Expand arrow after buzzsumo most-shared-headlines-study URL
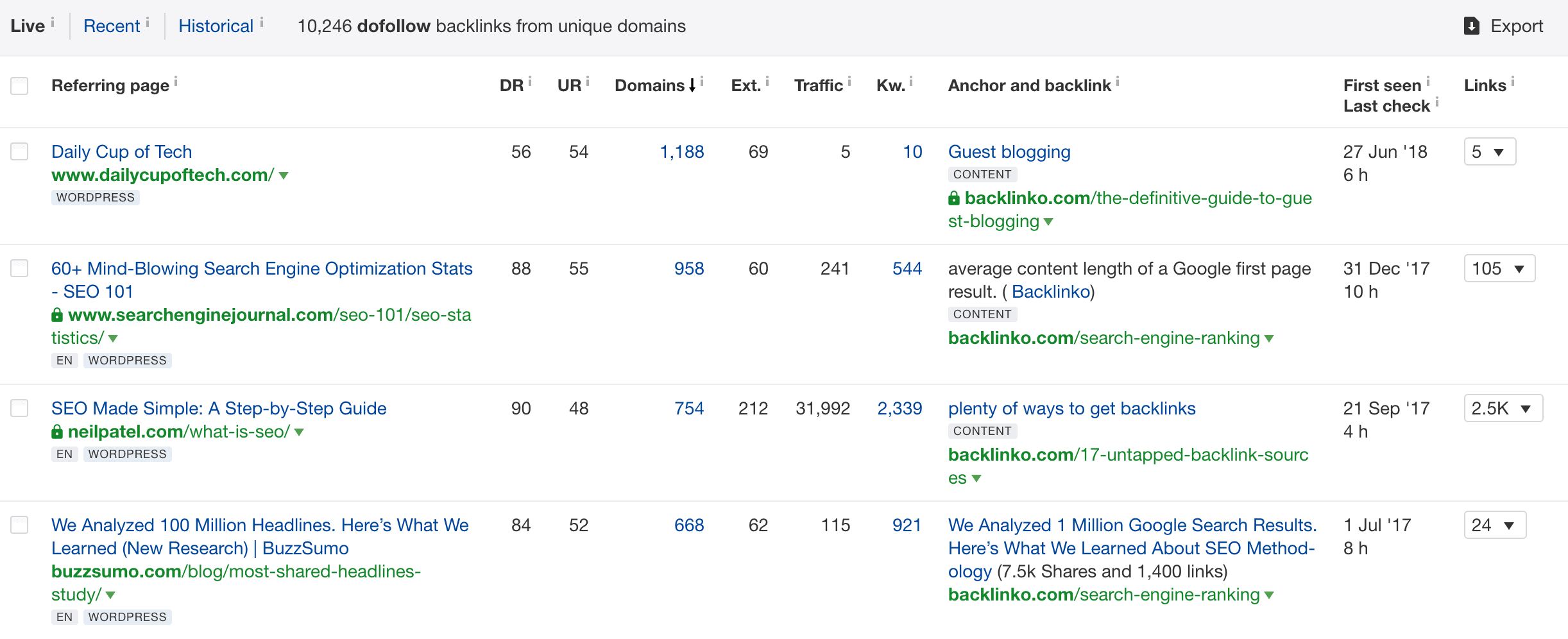The width and height of the screenshot is (1568, 639). tap(110, 595)
